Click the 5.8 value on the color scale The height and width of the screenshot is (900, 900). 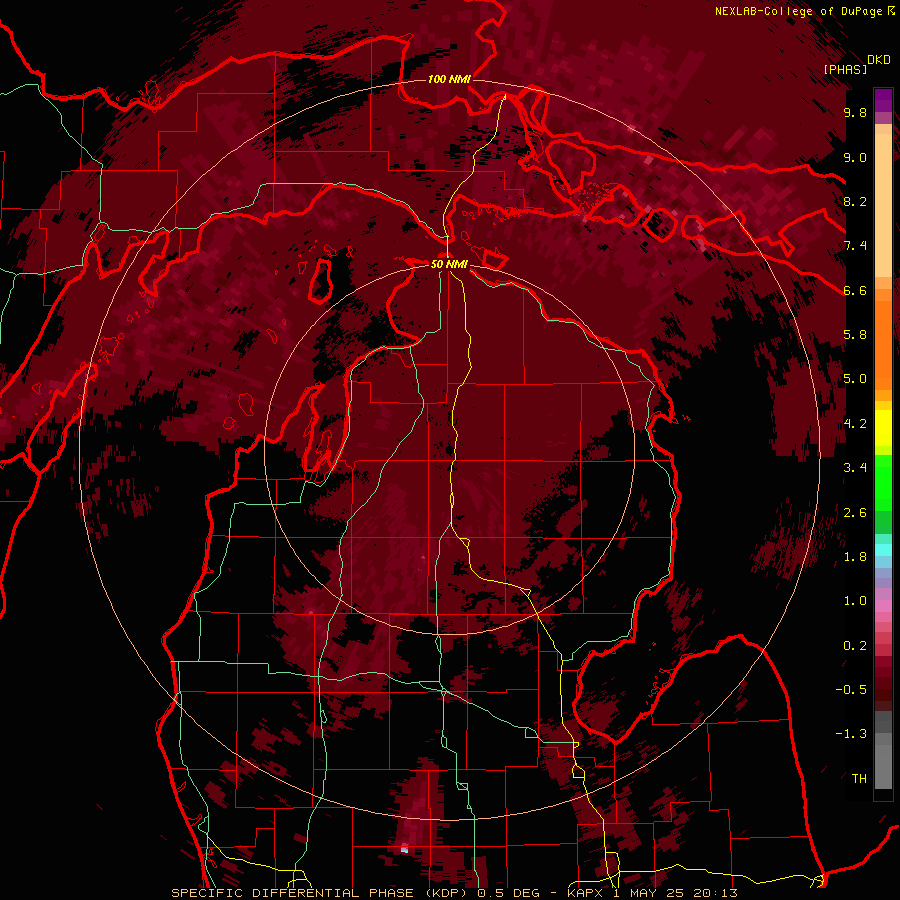[855, 335]
